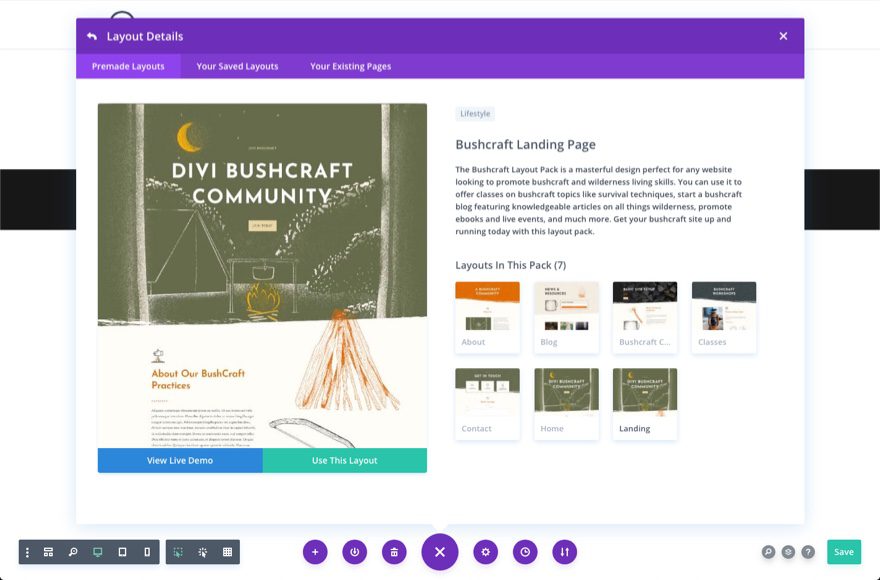Open wireframe view mode
Screen dimensions: 880x580
pyautogui.click(x=48, y=551)
